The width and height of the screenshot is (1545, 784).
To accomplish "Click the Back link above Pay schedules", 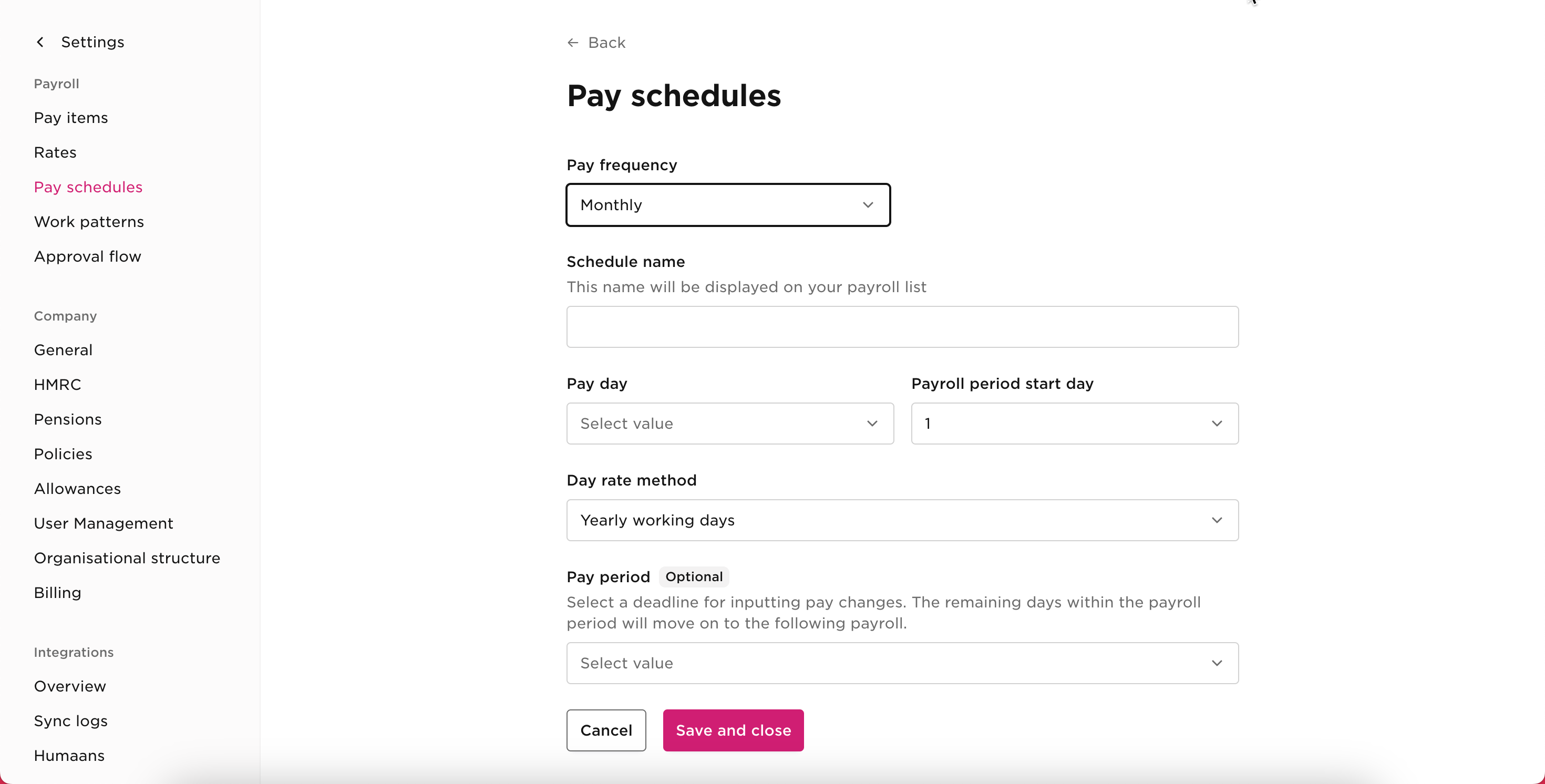I will (607, 42).
